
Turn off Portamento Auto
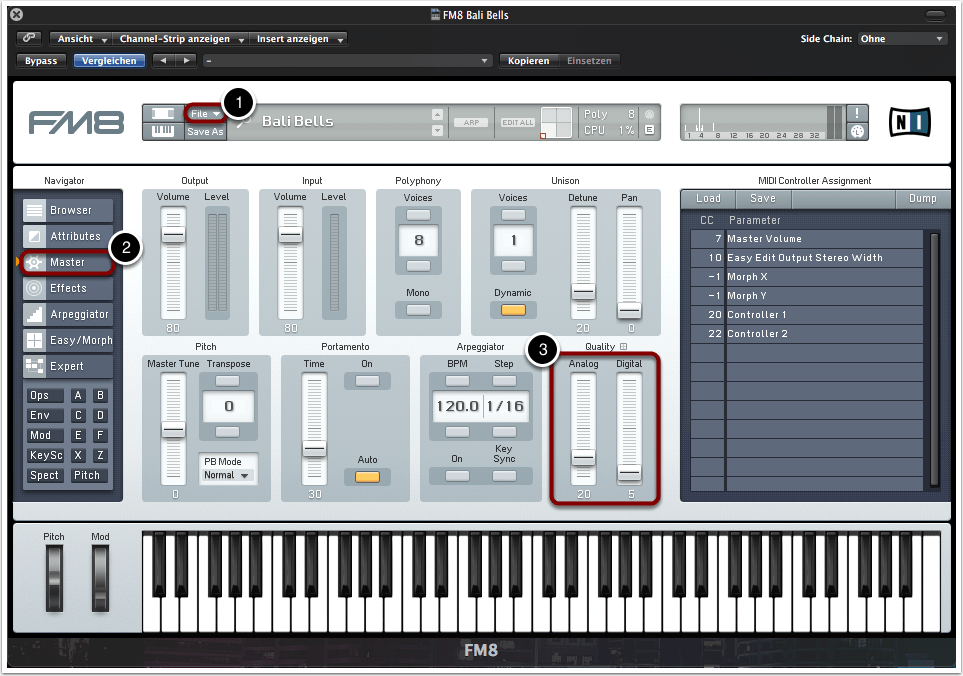coord(367,476)
